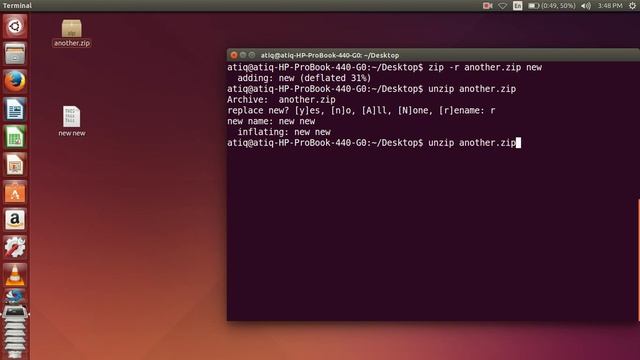Image resolution: width=640 pixels, height=360 pixels.
Task: Open the clock showing 3:48 PM
Action: (x=610, y=6)
